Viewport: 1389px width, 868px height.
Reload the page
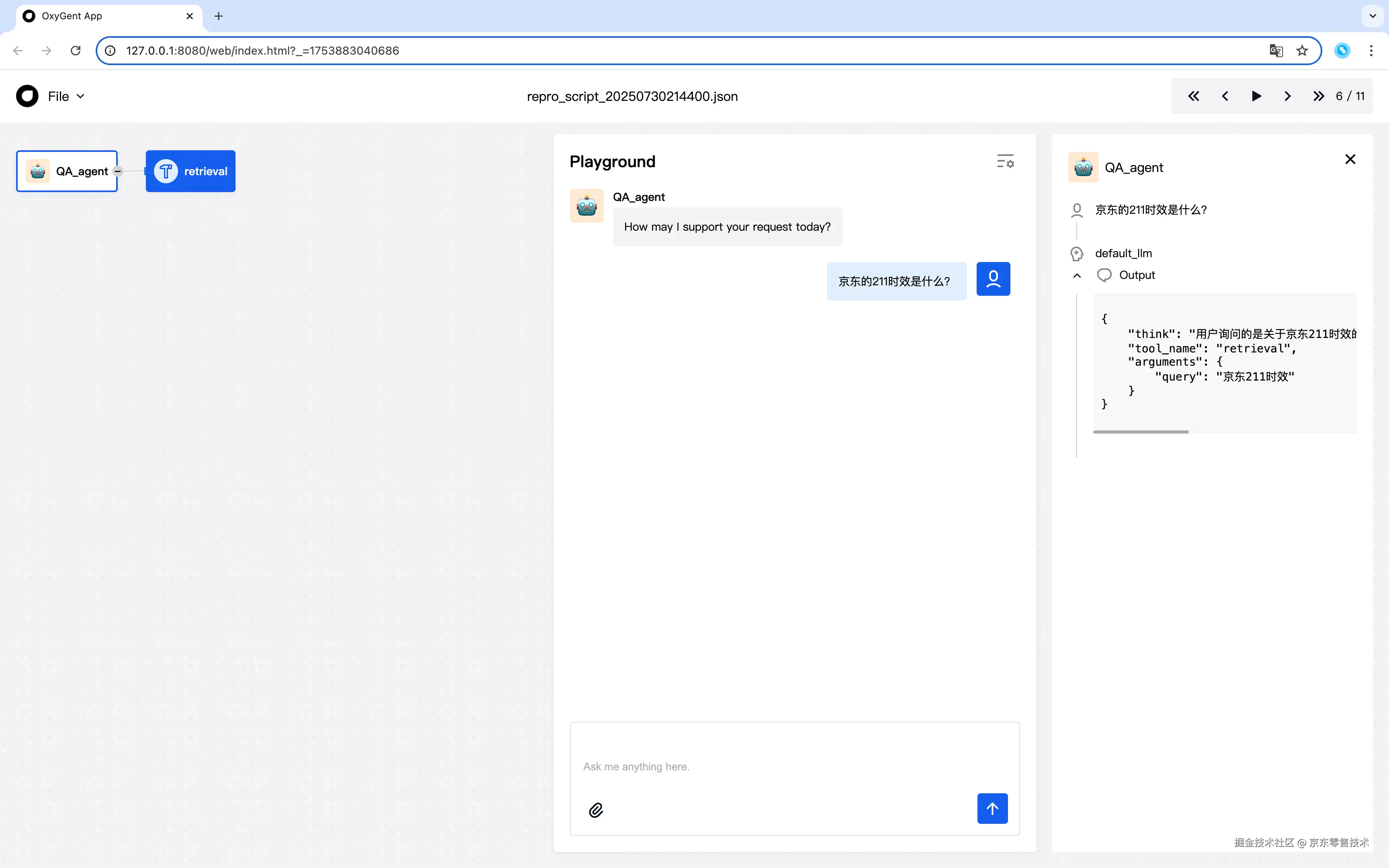(x=75, y=51)
